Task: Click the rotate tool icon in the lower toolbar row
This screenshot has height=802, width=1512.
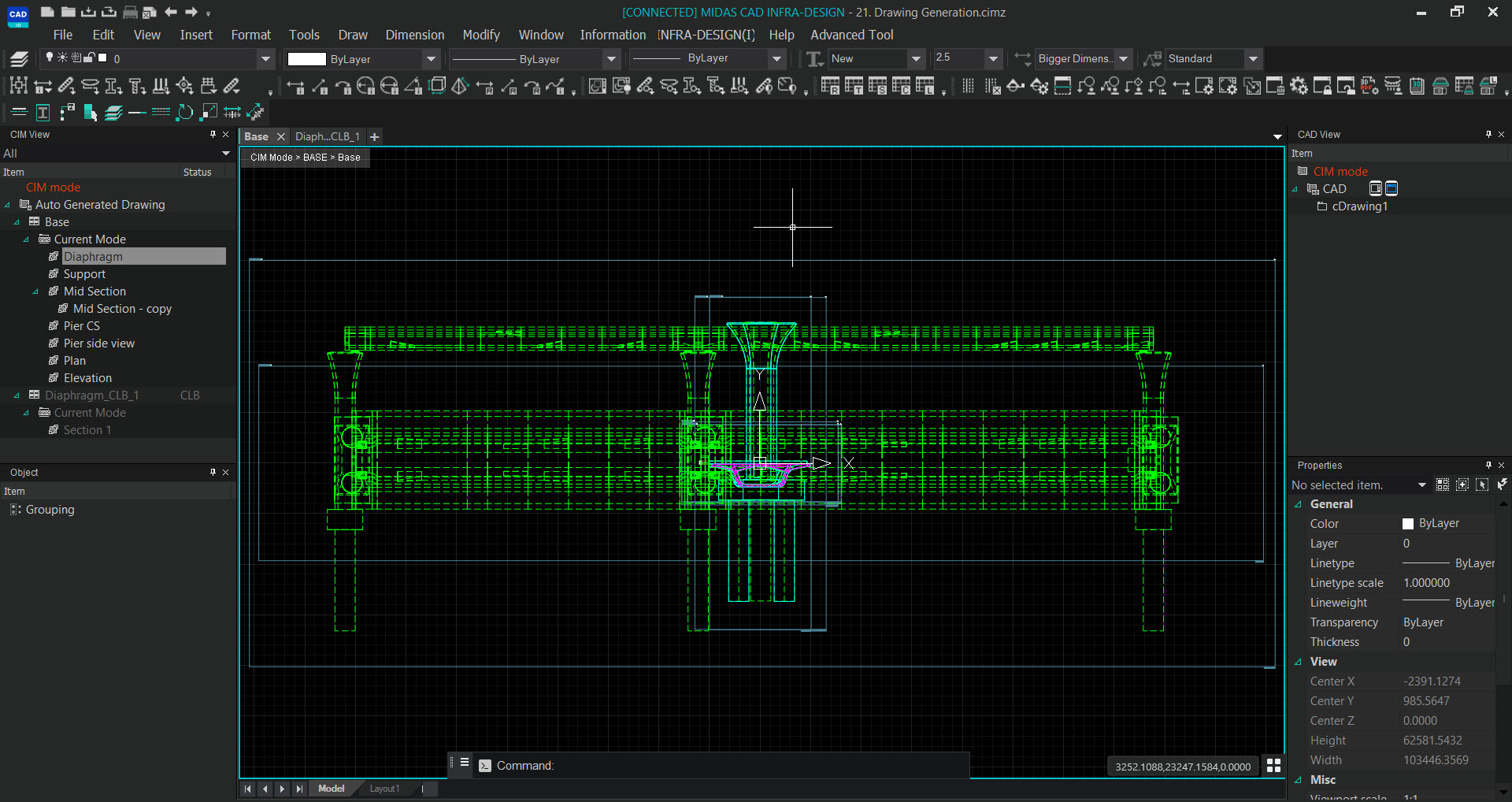Action: pos(184,113)
